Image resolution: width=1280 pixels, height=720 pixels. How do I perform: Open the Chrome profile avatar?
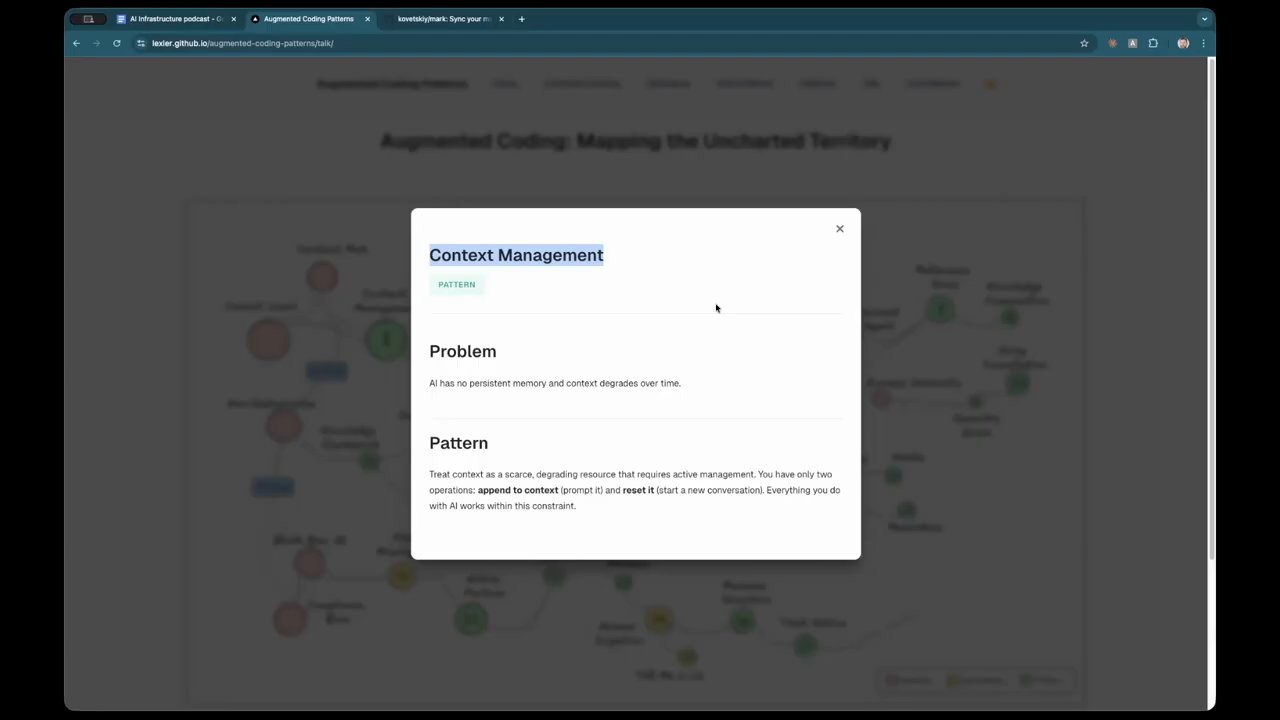[1183, 43]
